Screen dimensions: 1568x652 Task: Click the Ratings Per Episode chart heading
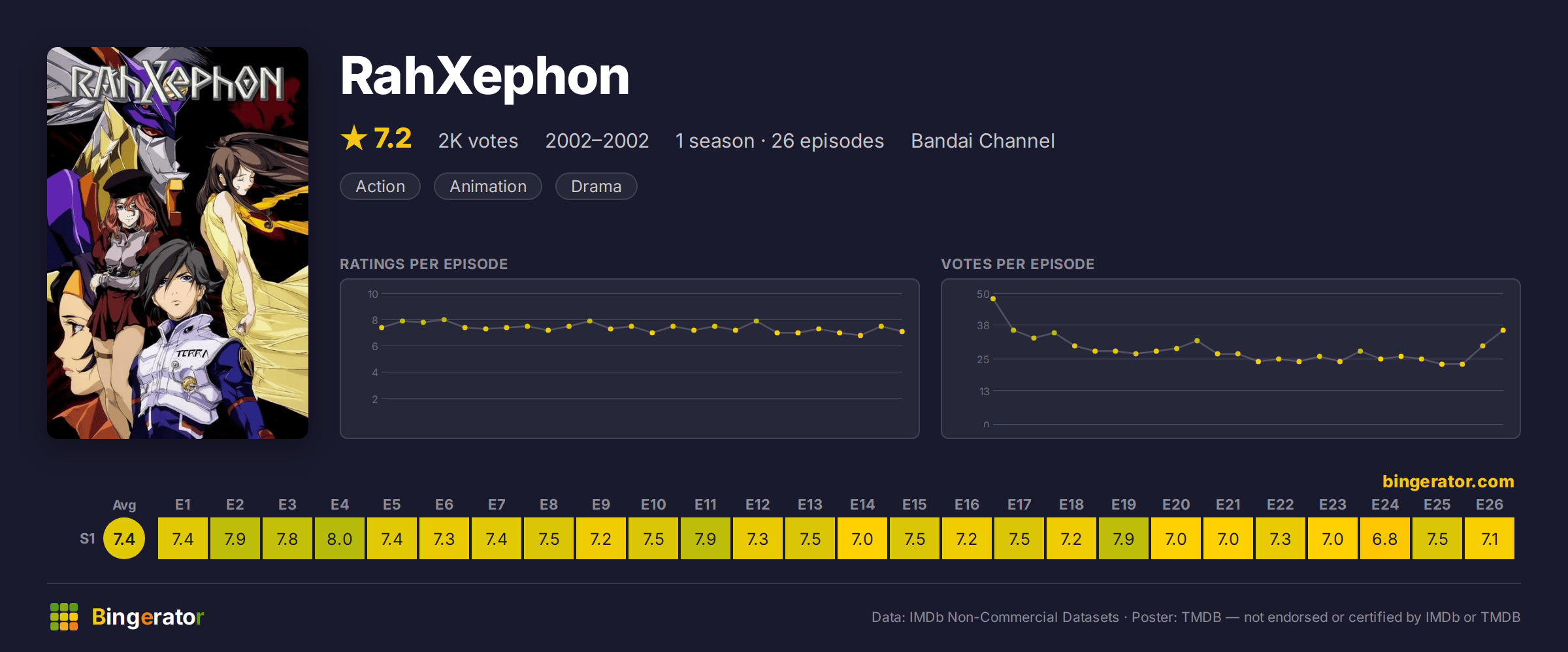coord(423,264)
